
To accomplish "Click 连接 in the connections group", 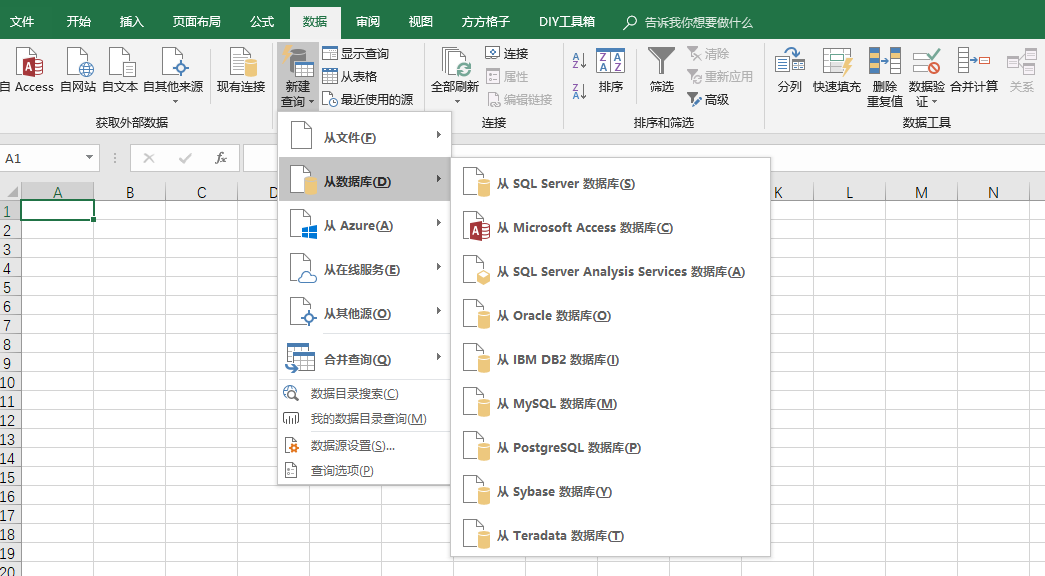I will (507, 53).
